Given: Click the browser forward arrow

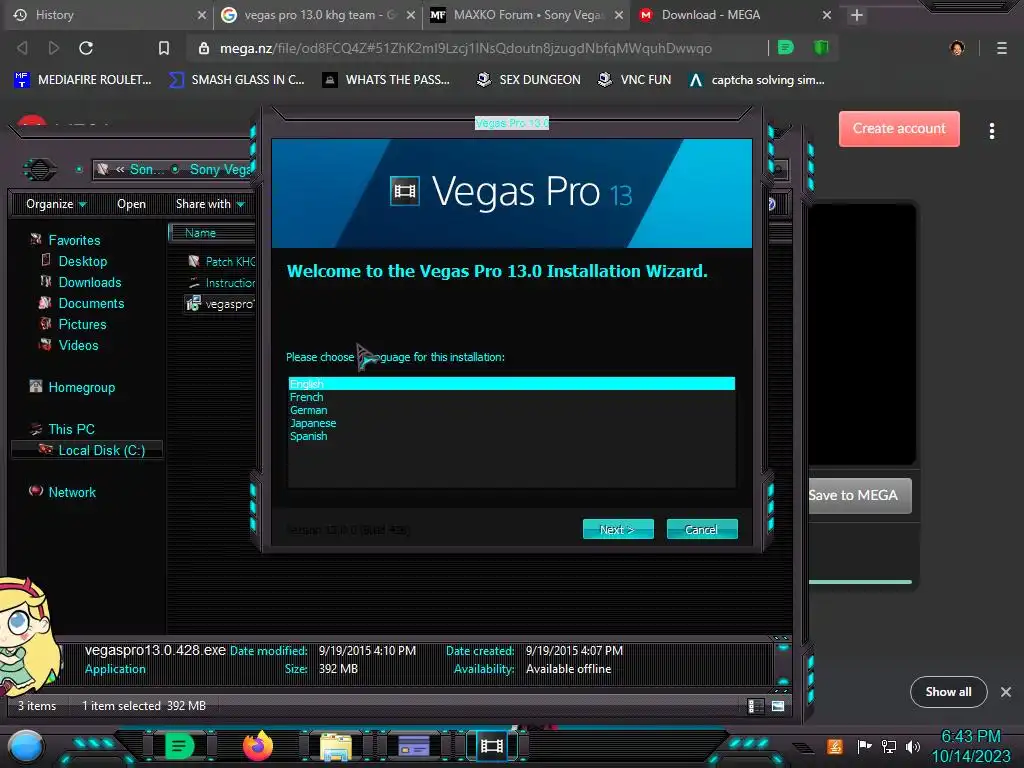Looking at the screenshot, I should [54, 48].
